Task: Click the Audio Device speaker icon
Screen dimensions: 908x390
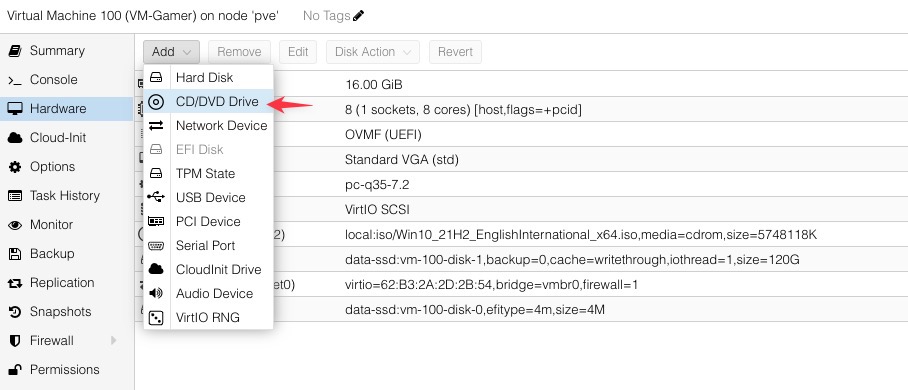Action: [156, 293]
